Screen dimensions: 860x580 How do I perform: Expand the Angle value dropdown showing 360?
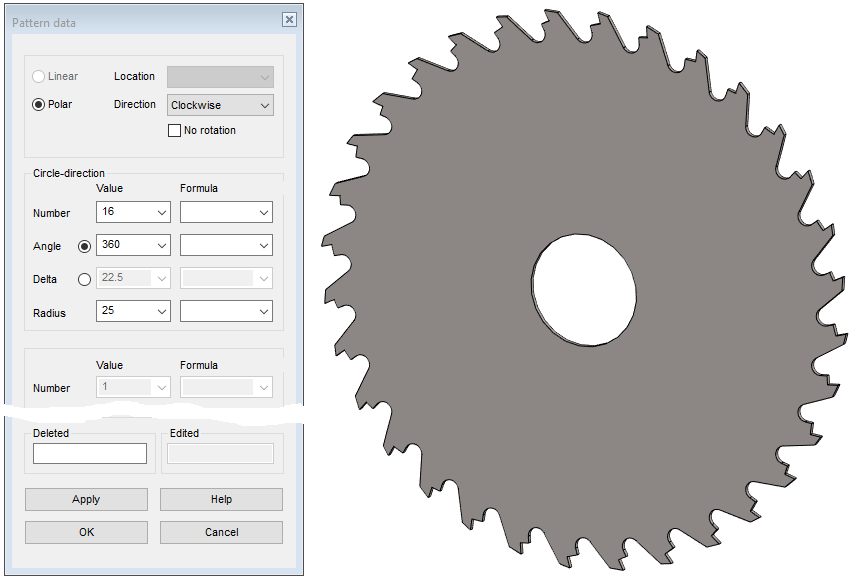(162, 245)
